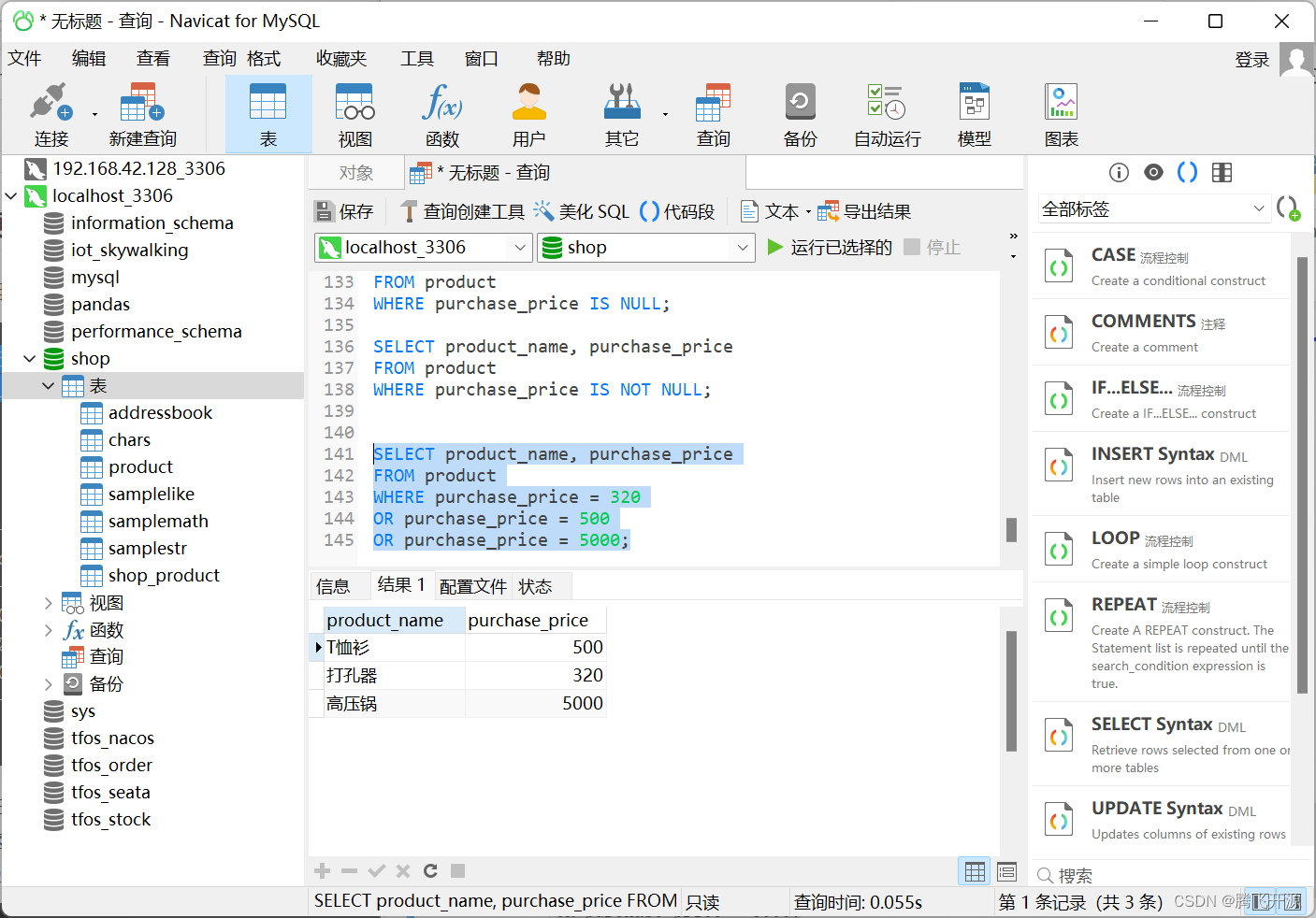Click the 新建查询 new query icon
The height and width of the screenshot is (918, 1316).
pyautogui.click(x=142, y=114)
